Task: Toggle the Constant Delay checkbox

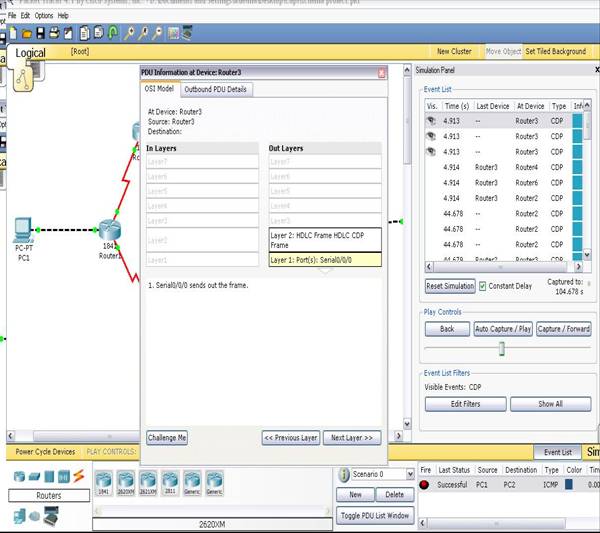Action: coord(483,286)
